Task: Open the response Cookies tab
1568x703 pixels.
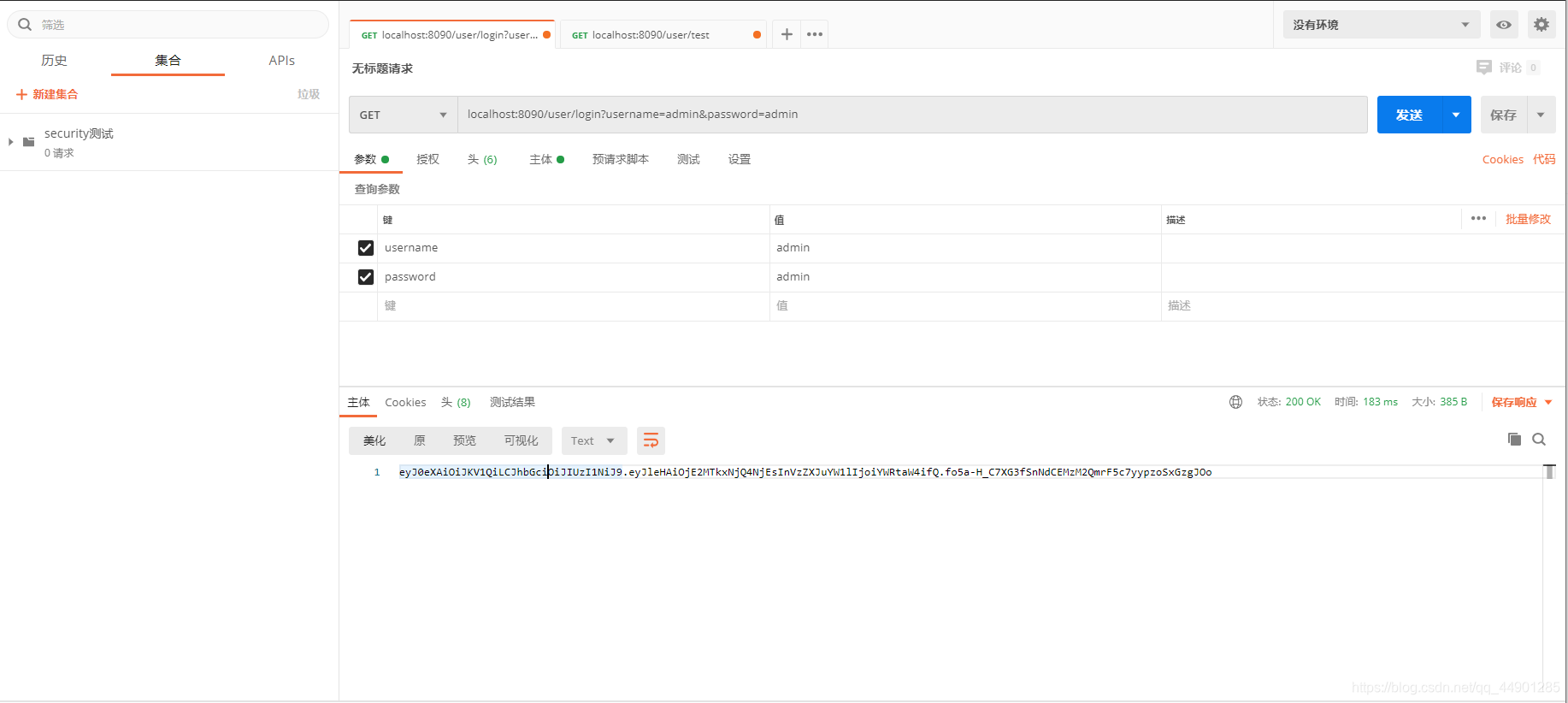Action: 405,402
